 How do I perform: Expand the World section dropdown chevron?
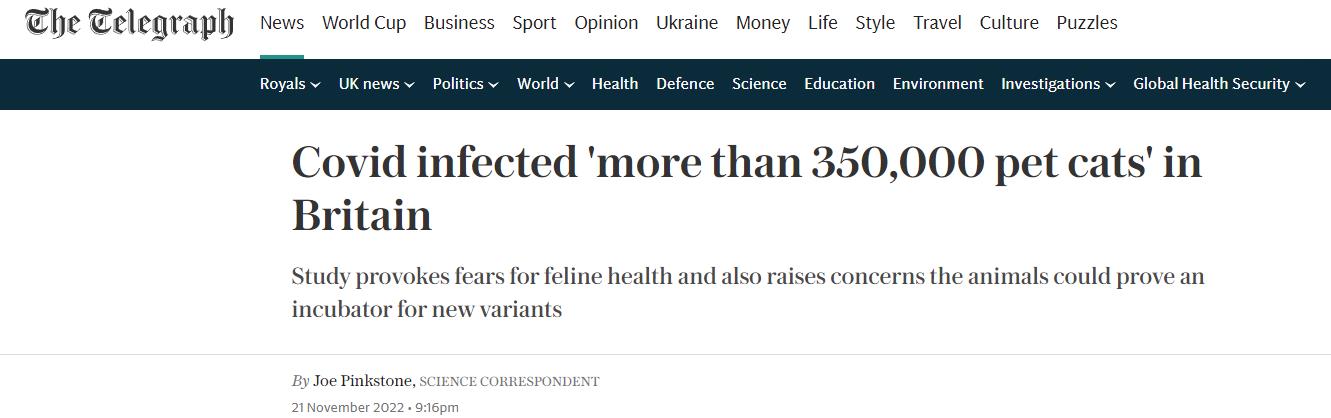click(x=569, y=85)
